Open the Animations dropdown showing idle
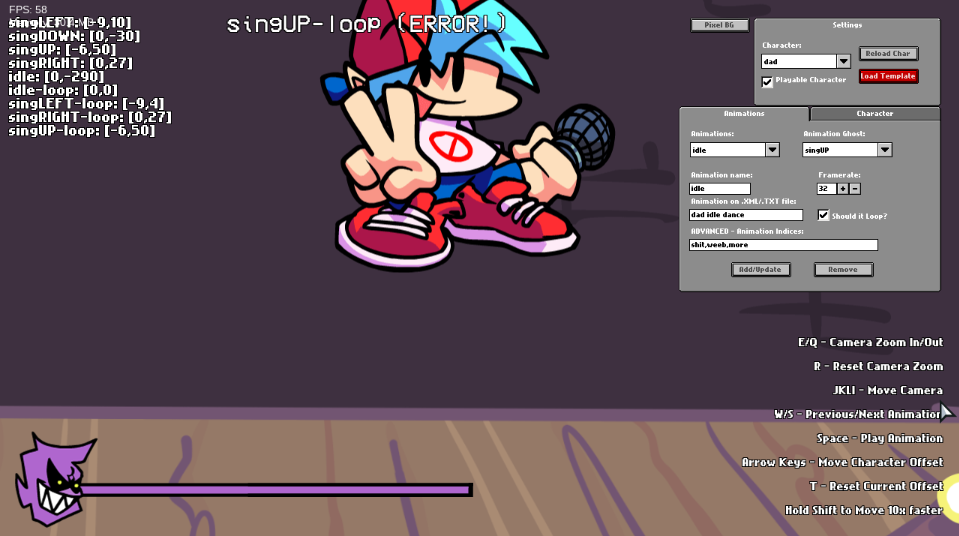This screenshot has height=536, width=959. coord(735,150)
